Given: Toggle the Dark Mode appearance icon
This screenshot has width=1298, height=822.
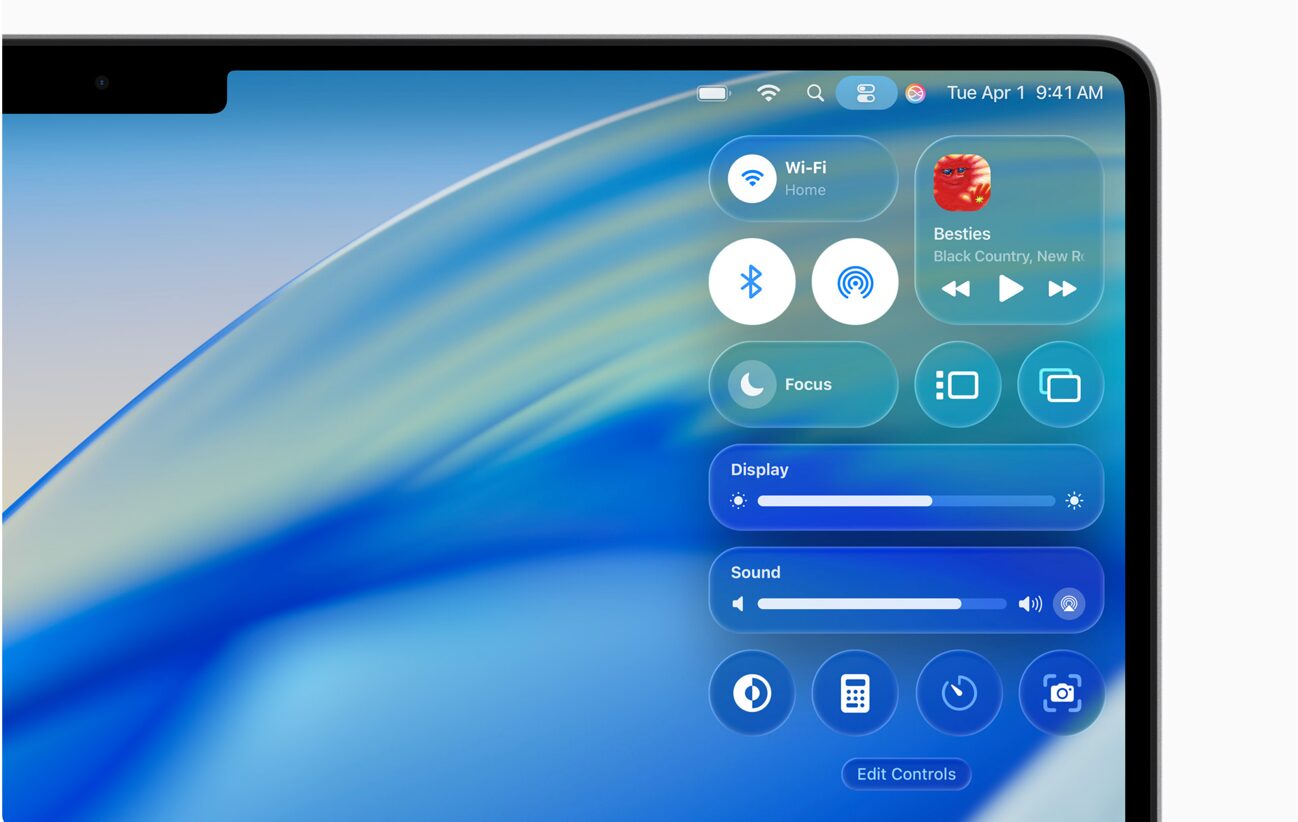Looking at the screenshot, I should [752, 693].
